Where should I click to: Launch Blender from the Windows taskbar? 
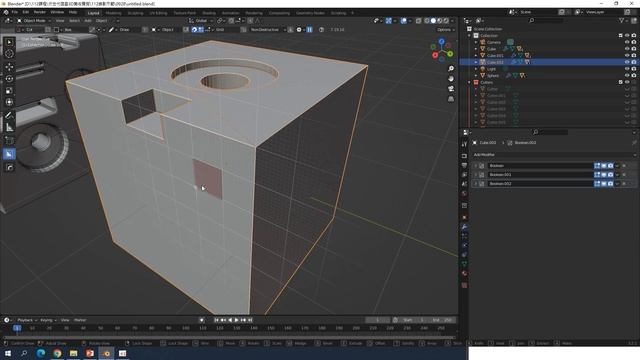pyautogui.click(x=107, y=353)
